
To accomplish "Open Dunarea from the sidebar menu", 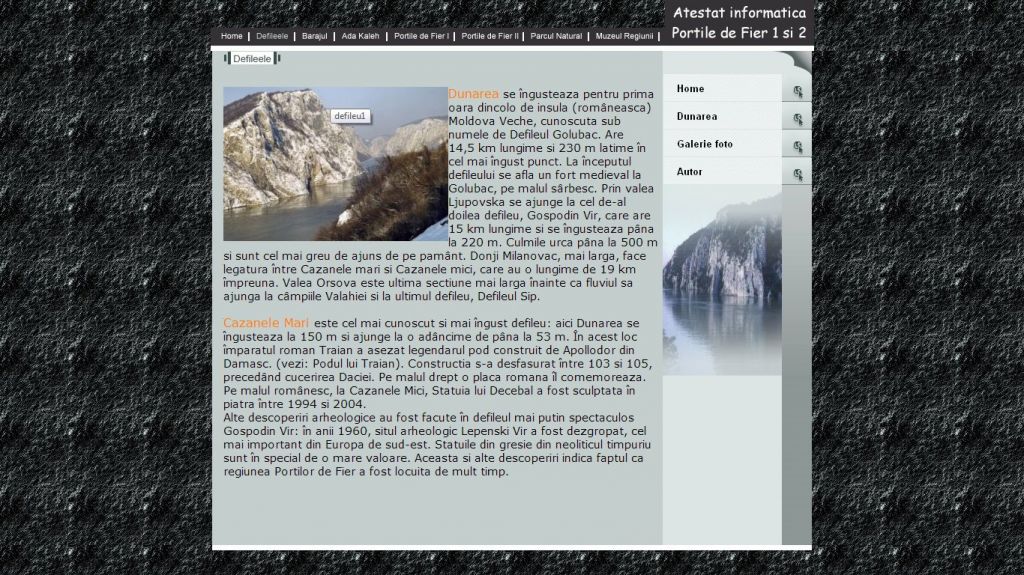I will 696,117.
